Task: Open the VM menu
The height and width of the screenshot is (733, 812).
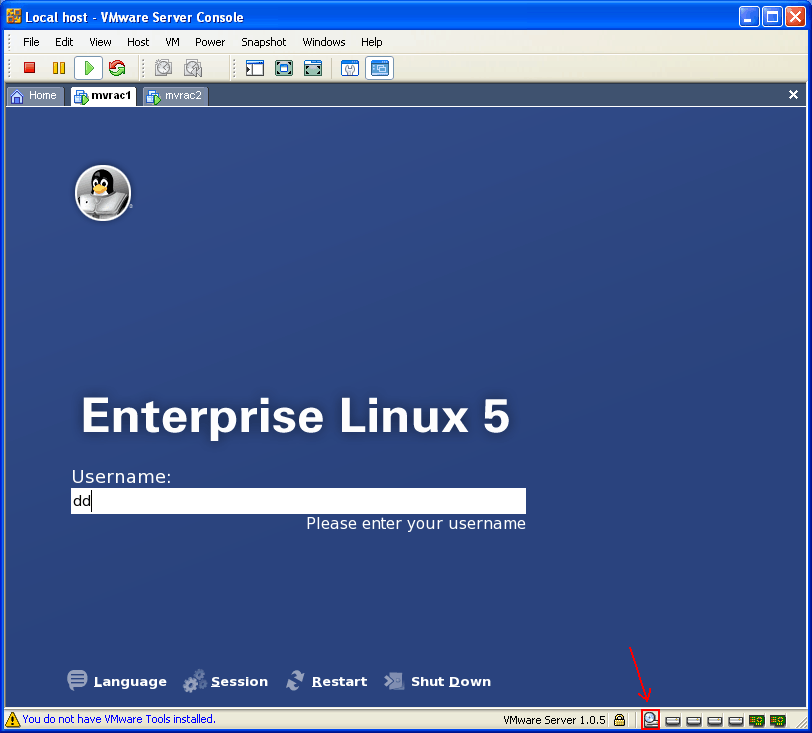Action: tap(172, 42)
